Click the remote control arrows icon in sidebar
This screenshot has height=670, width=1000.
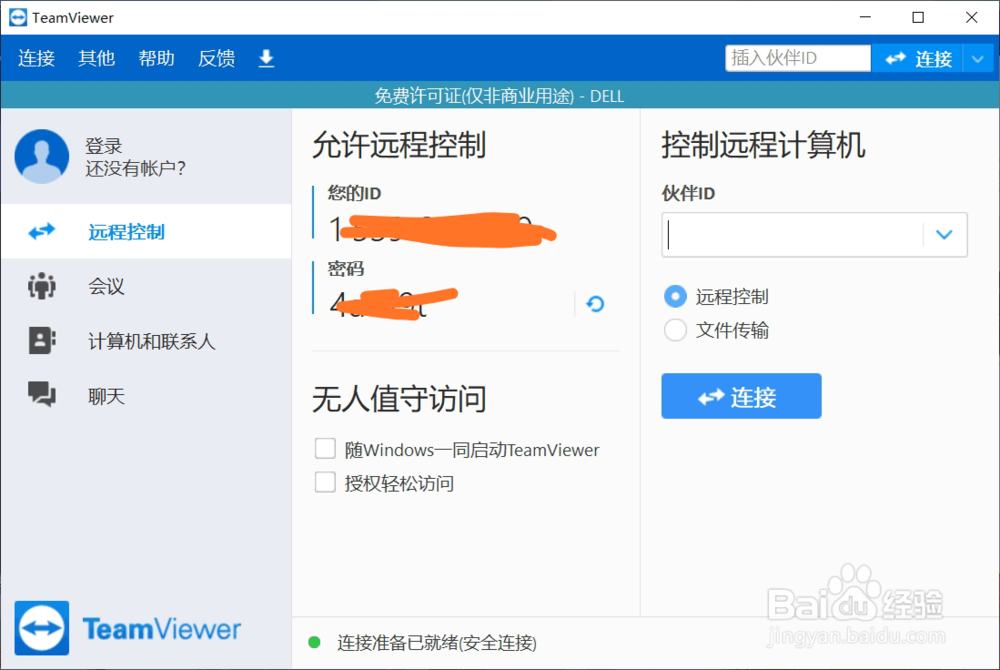tap(42, 231)
